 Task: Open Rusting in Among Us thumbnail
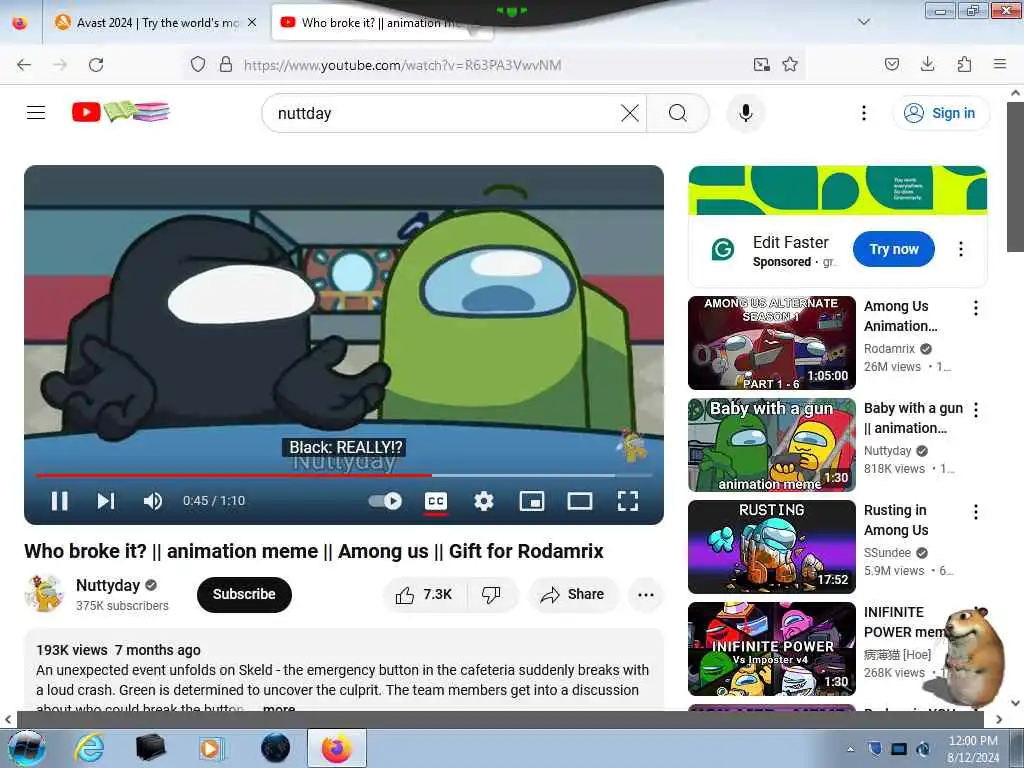point(772,547)
